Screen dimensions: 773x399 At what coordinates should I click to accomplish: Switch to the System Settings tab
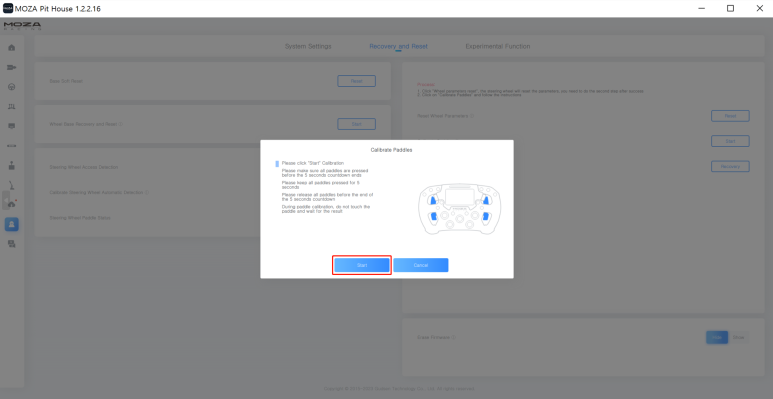coord(308,46)
